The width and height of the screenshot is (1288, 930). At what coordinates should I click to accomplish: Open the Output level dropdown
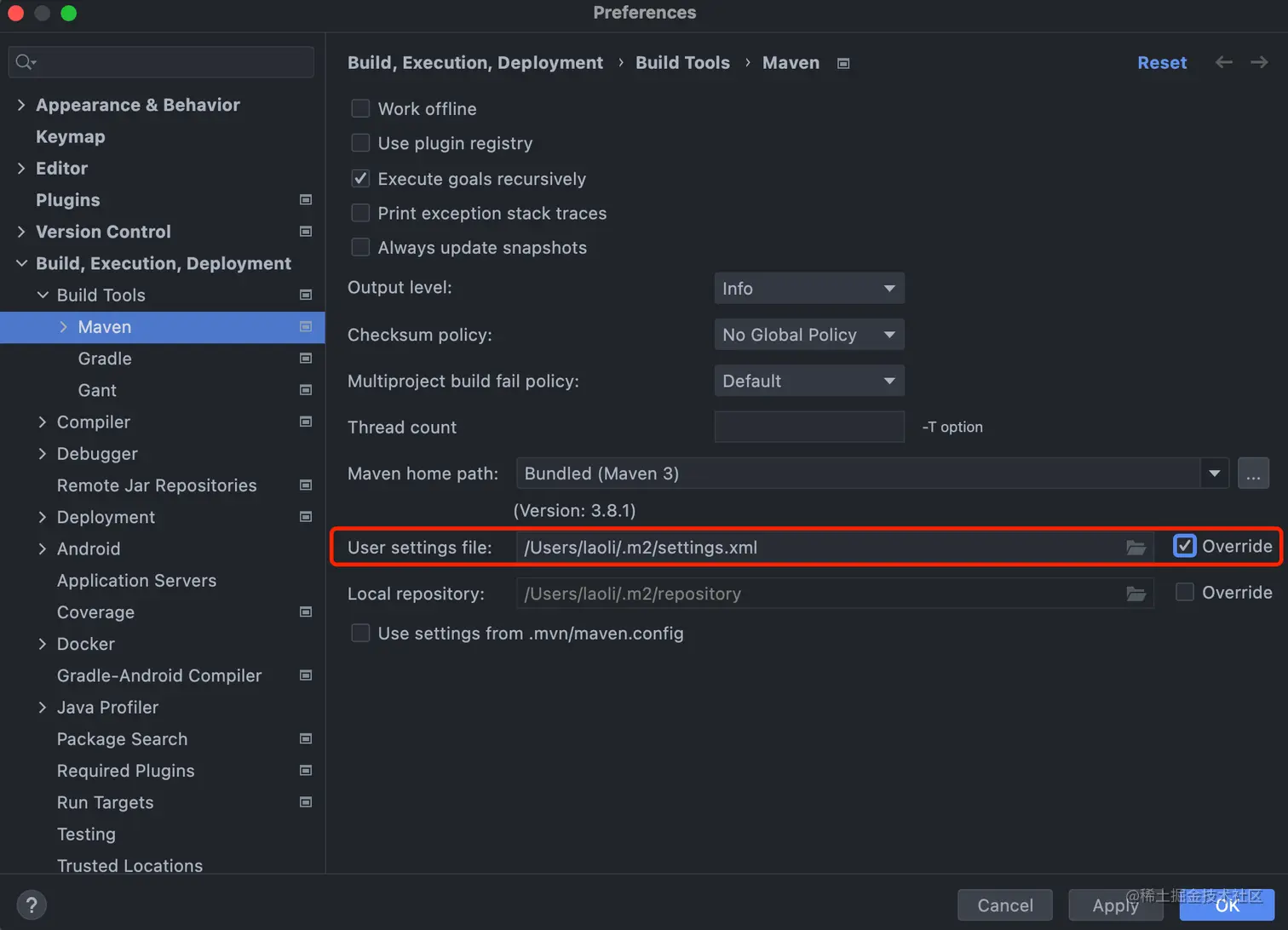tap(808, 288)
